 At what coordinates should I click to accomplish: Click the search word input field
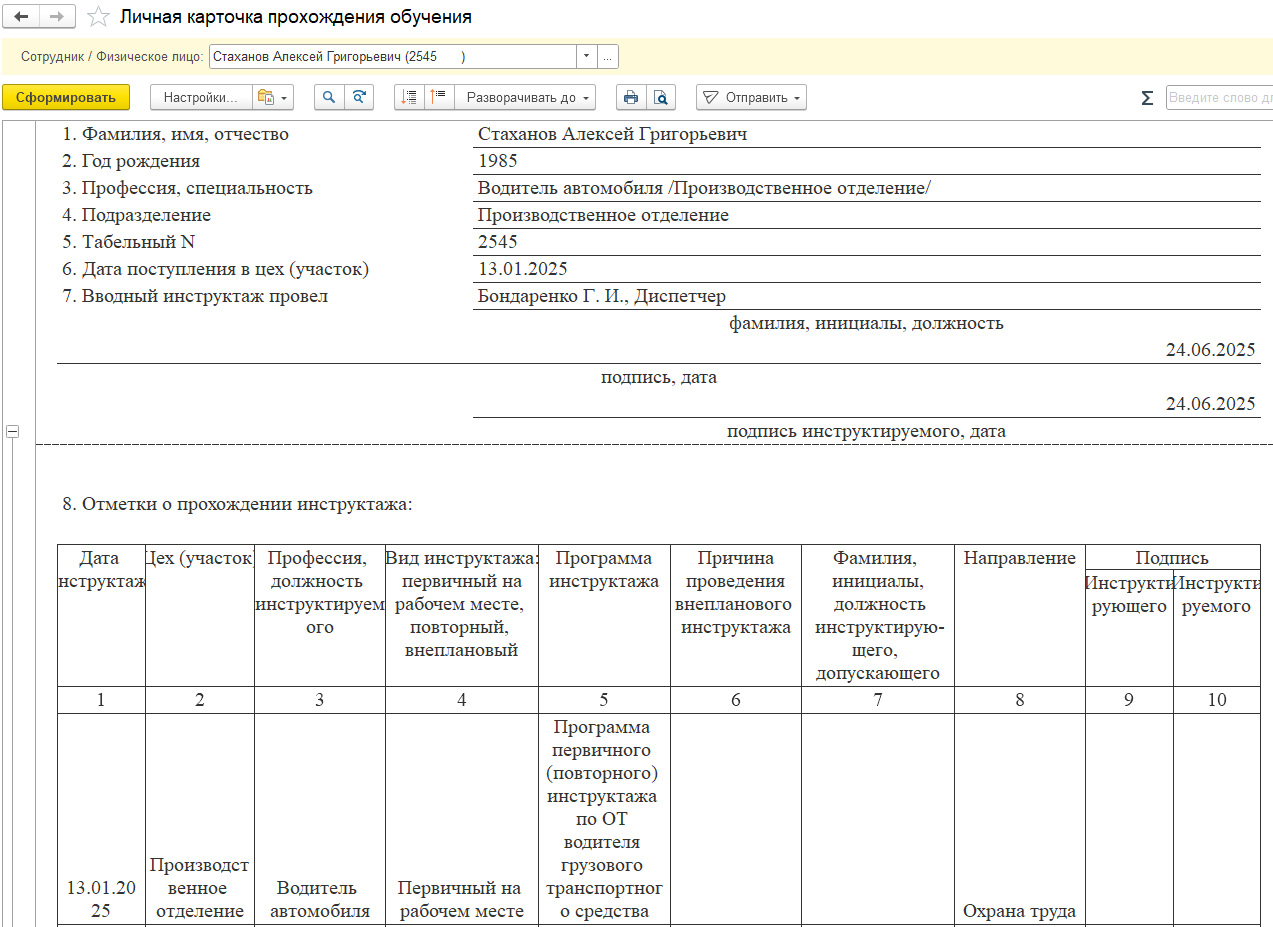coord(1219,98)
